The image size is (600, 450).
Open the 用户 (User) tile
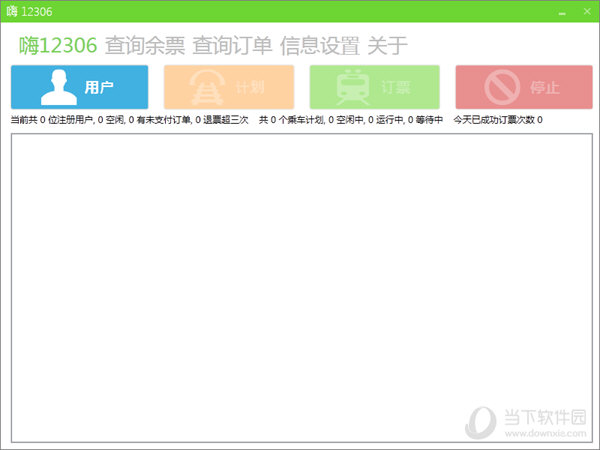(x=80, y=87)
